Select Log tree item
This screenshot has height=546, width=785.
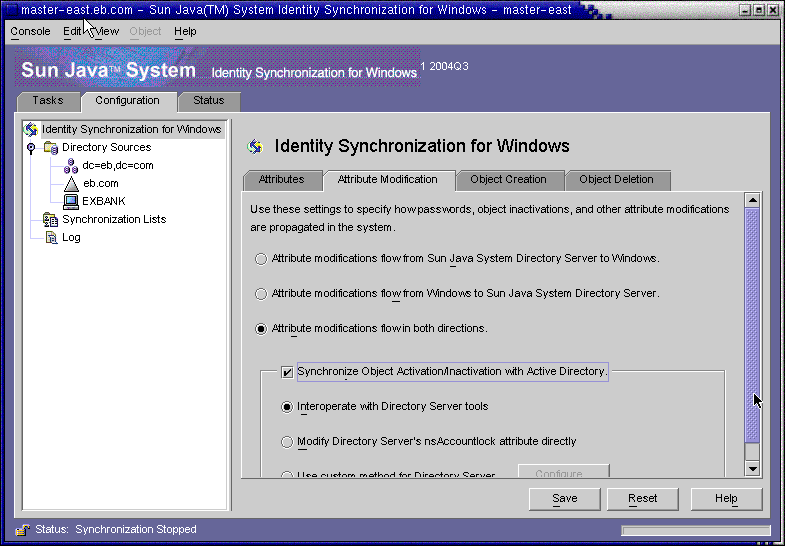pos(71,238)
